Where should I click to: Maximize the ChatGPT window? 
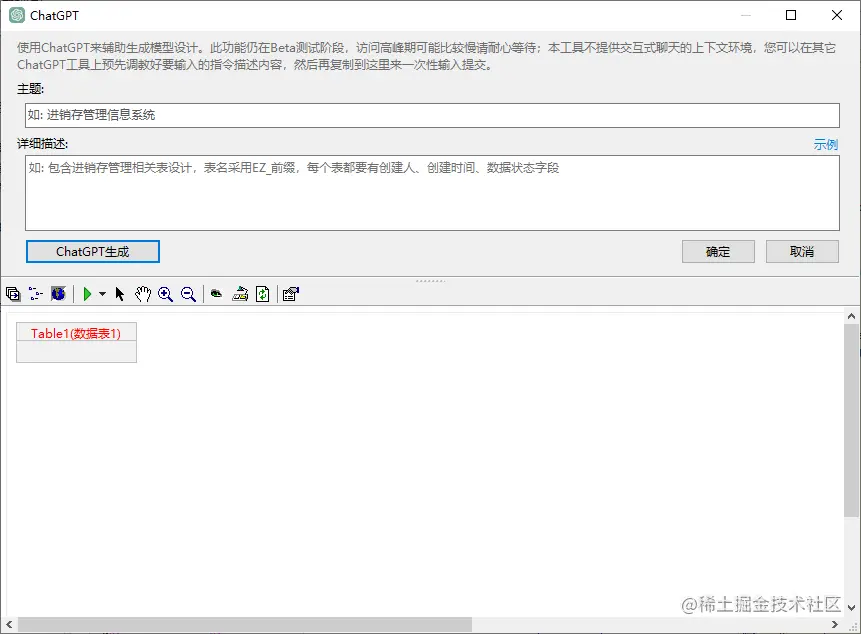[x=791, y=15]
